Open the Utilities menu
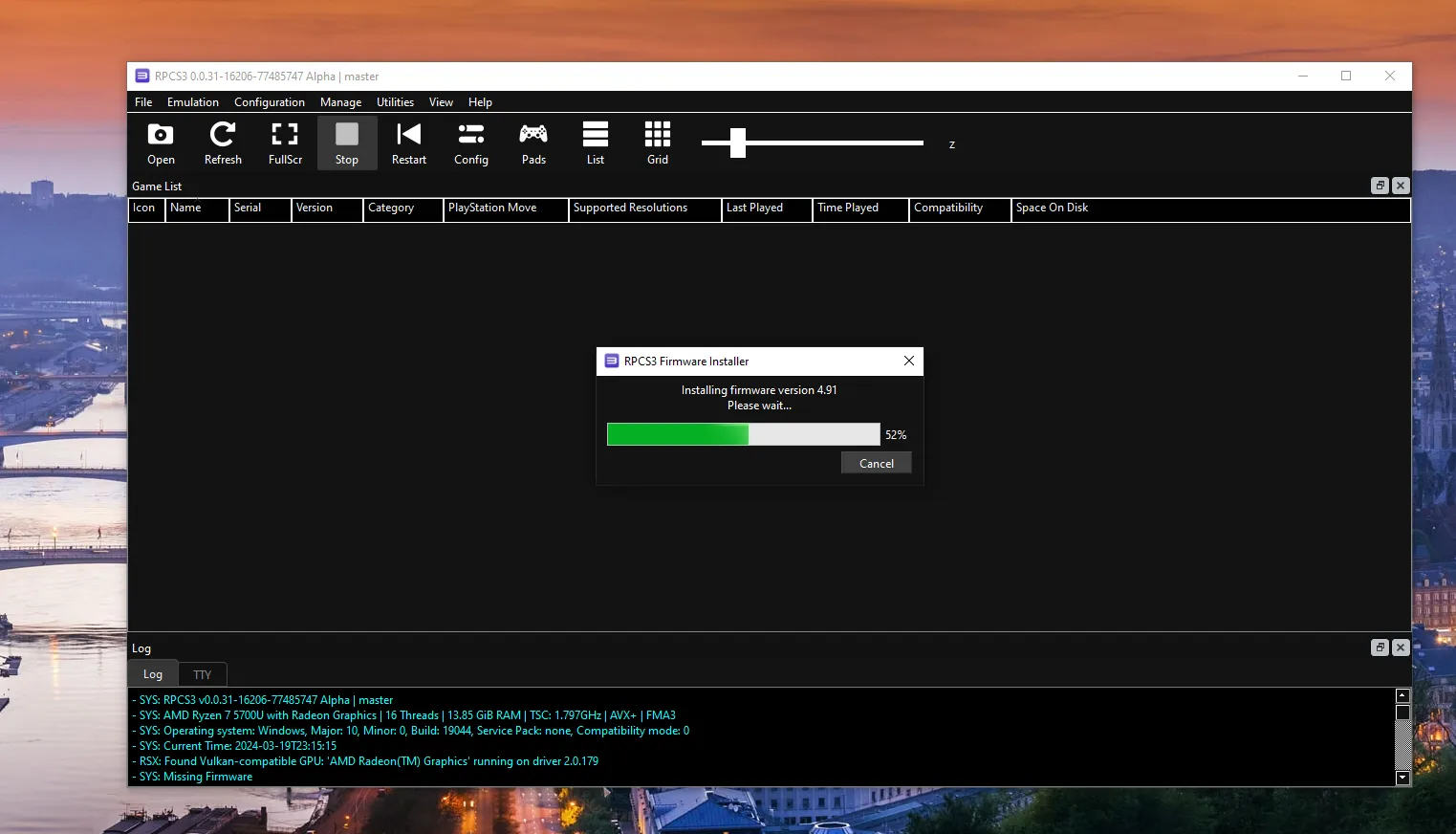Image resolution: width=1456 pixels, height=834 pixels. [x=395, y=102]
